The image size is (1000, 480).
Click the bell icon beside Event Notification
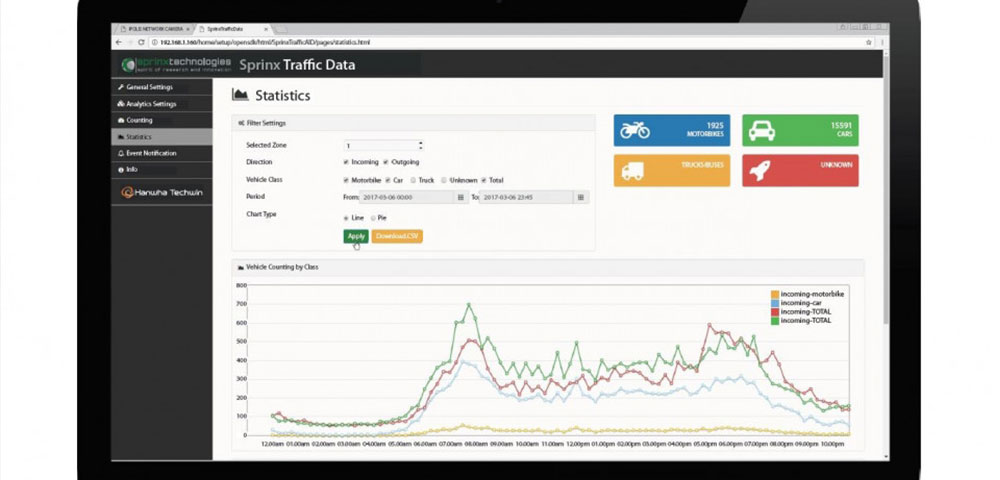coord(121,153)
